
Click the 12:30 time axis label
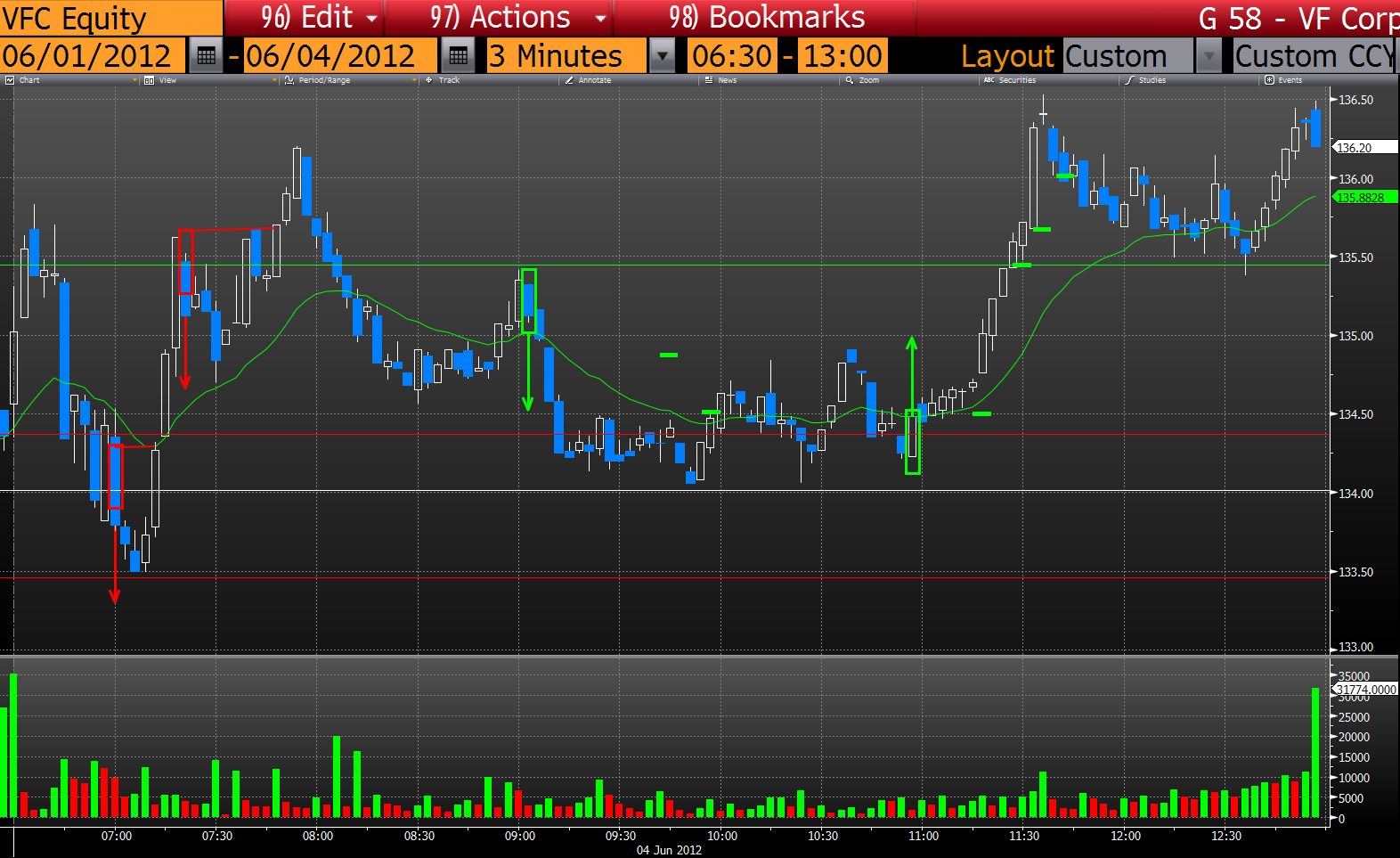click(x=1226, y=836)
